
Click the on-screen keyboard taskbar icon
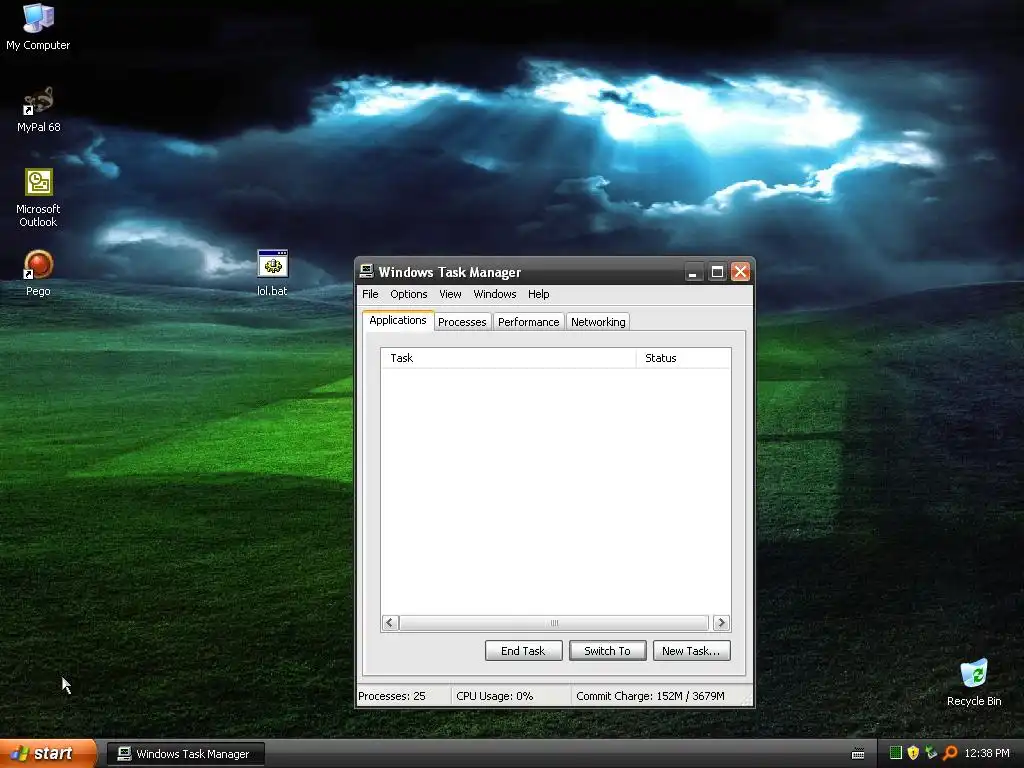click(858, 754)
